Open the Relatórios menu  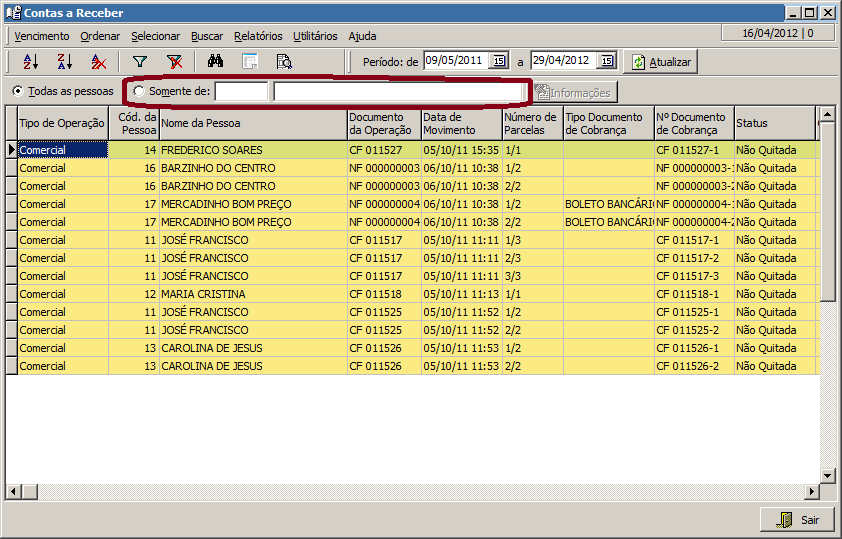click(x=258, y=36)
